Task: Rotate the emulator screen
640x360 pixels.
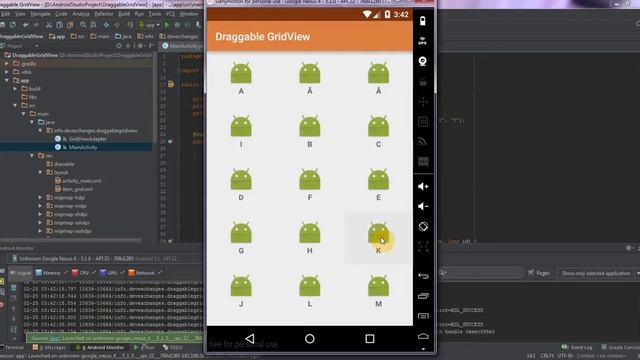Action: click(x=423, y=226)
